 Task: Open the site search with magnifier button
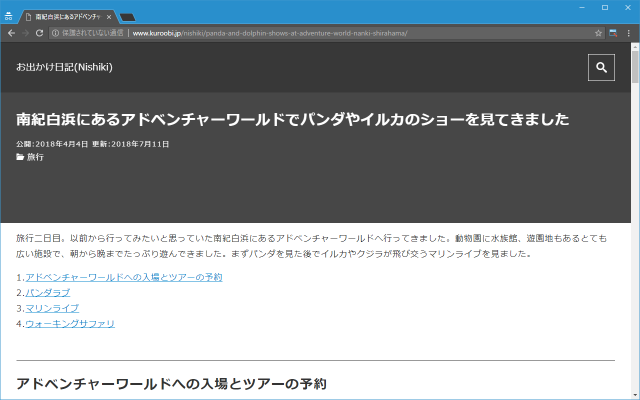point(601,67)
